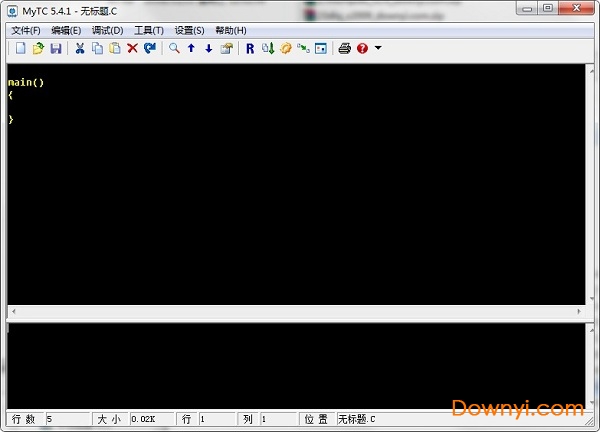Click the blue down arrow icon

coord(208,48)
